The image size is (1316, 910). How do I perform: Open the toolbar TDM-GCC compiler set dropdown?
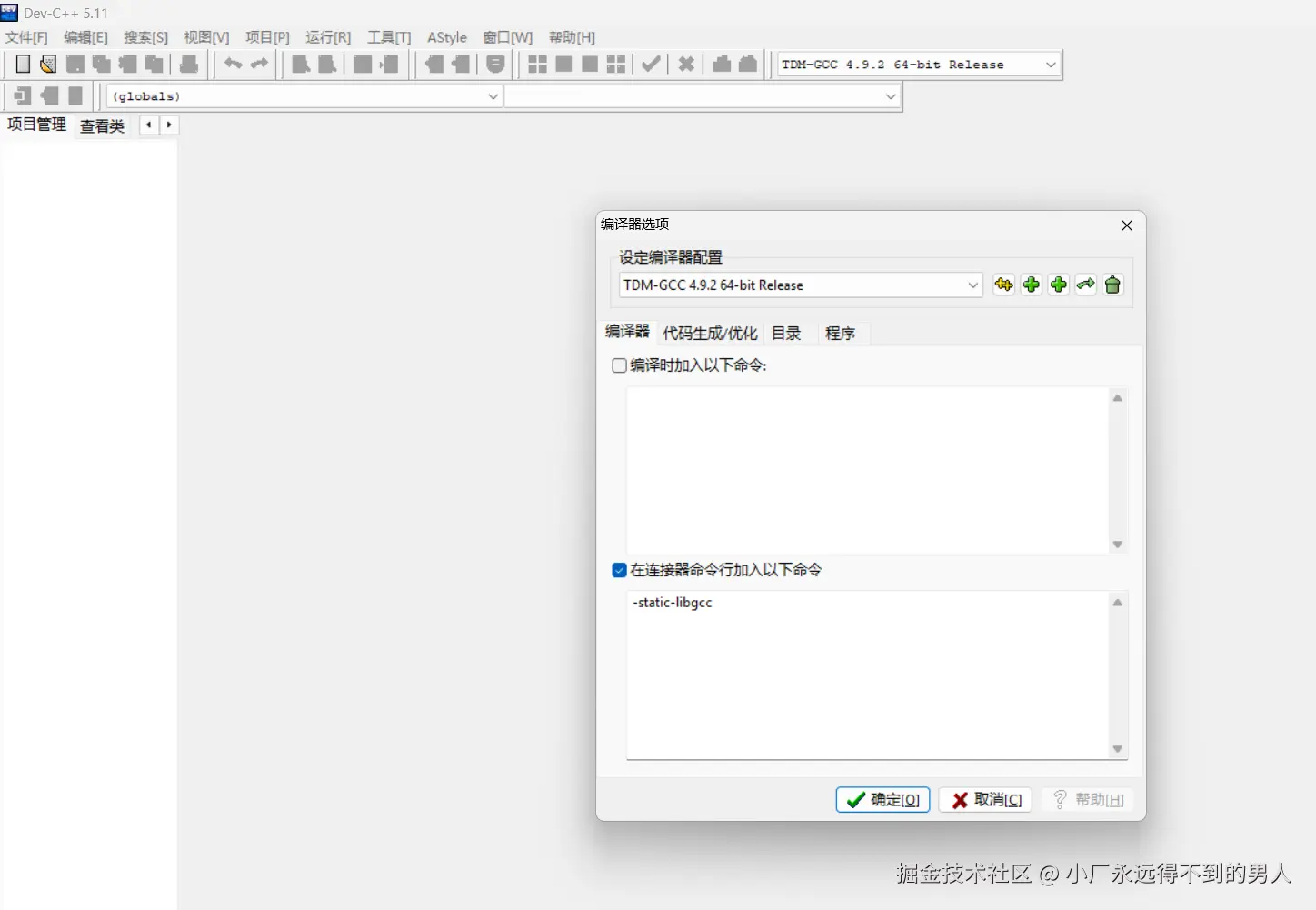tap(919, 65)
